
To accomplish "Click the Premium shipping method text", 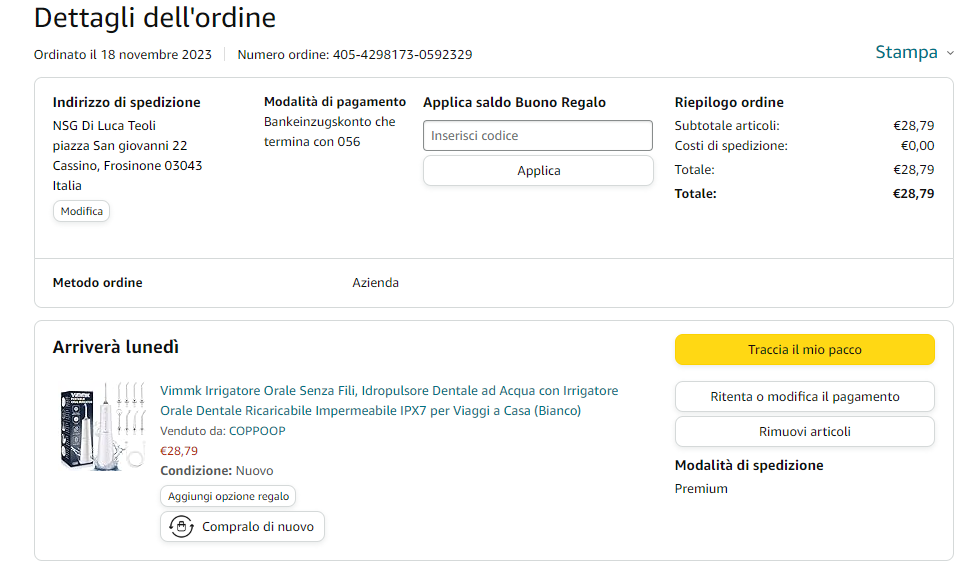I will click(x=701, y=489).
